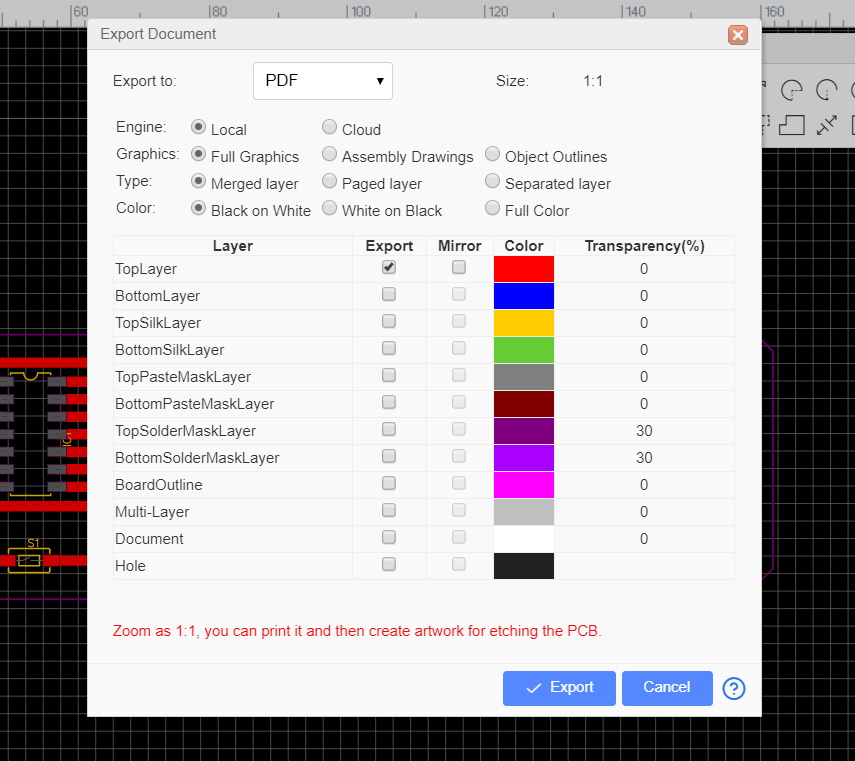Check Export for TopPasteMaskLayer

pos(389,375)
